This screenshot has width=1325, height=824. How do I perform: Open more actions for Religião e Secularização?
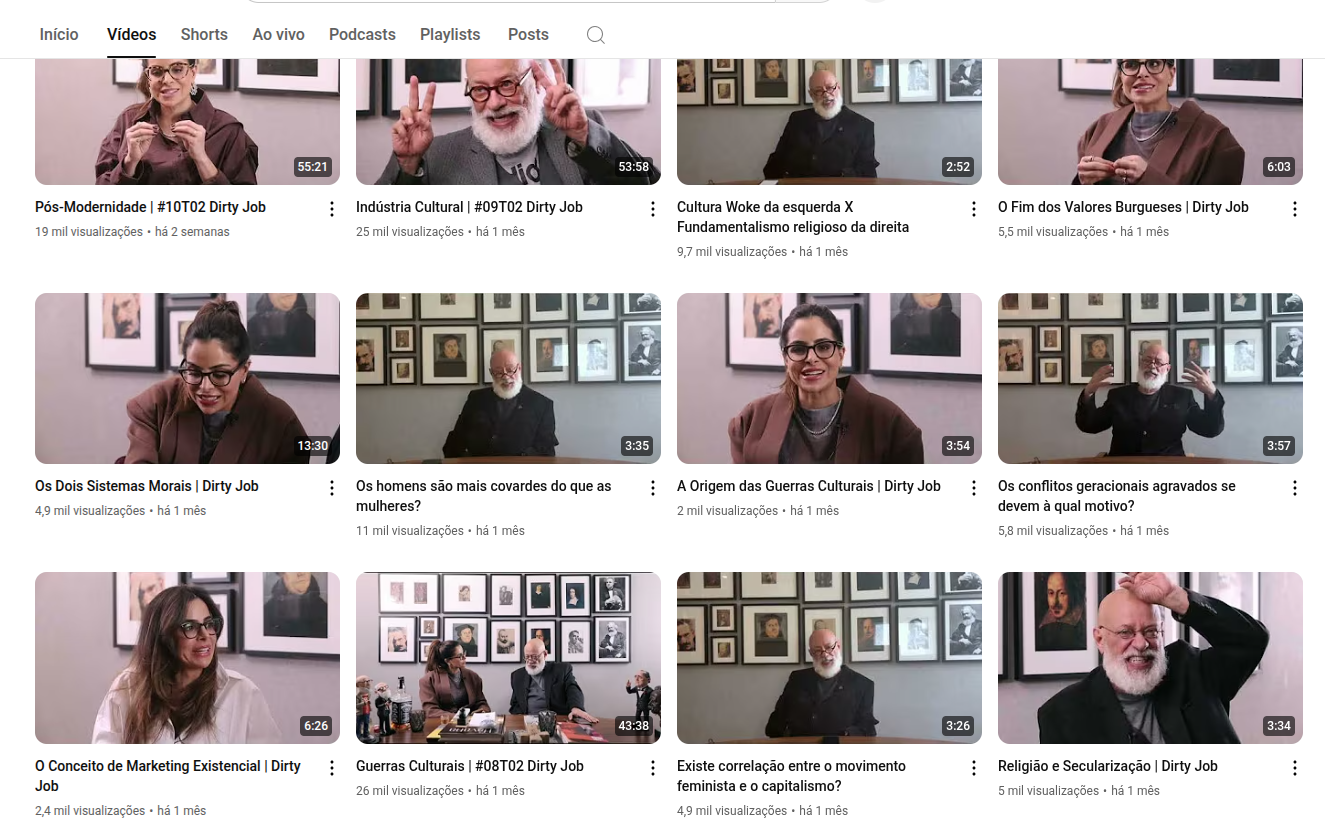tap(1295, 768)
